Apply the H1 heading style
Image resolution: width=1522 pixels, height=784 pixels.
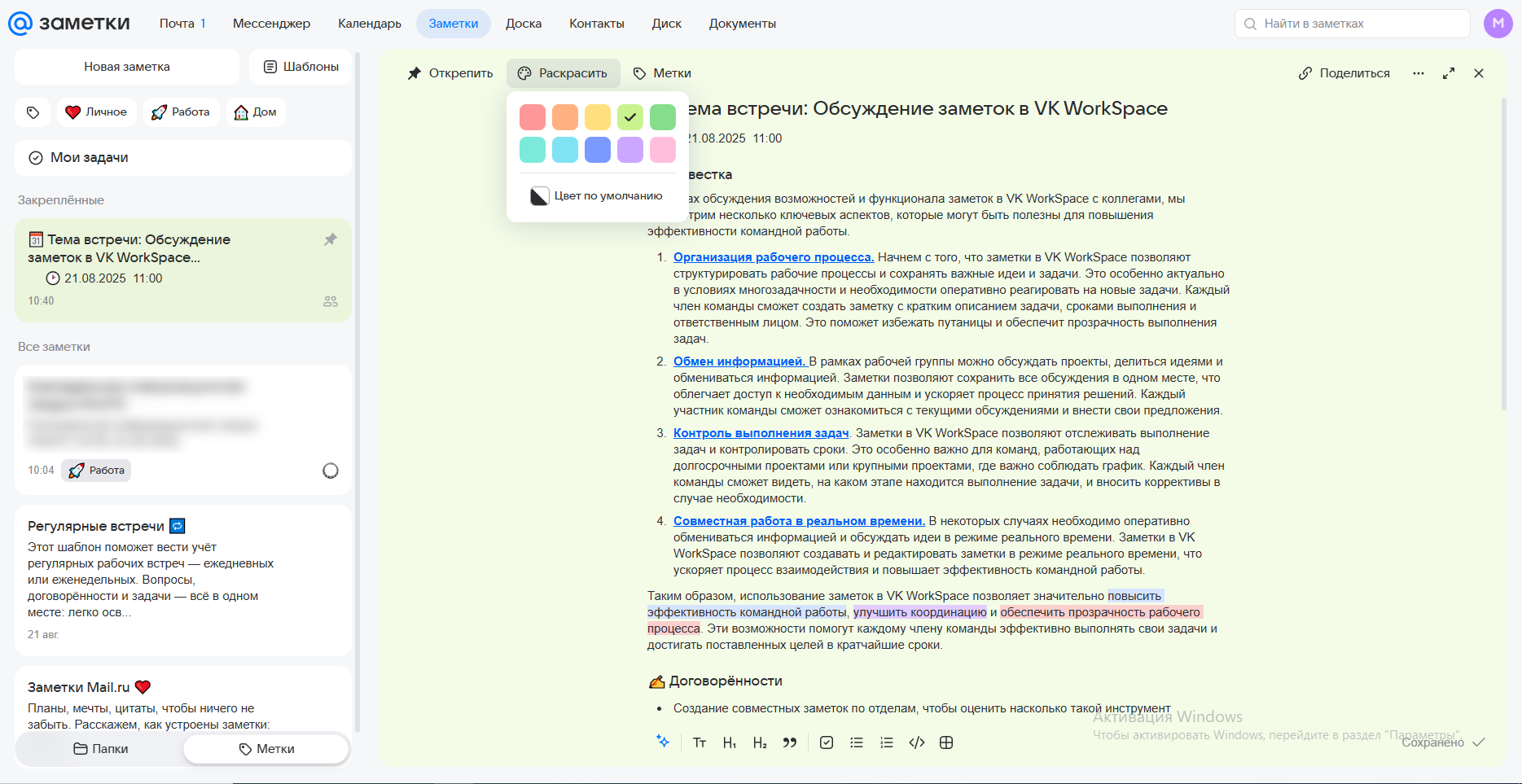pyautogui.click(x=729, y=742)
